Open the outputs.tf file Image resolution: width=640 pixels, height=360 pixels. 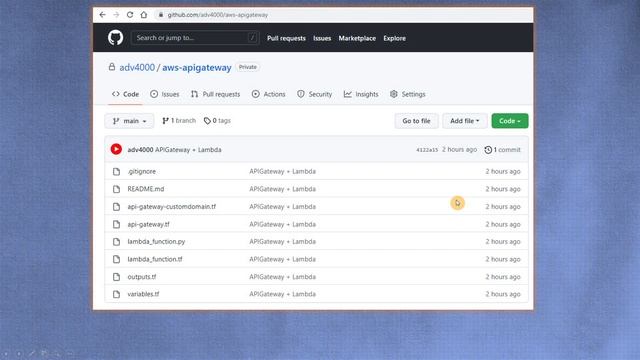142,277
